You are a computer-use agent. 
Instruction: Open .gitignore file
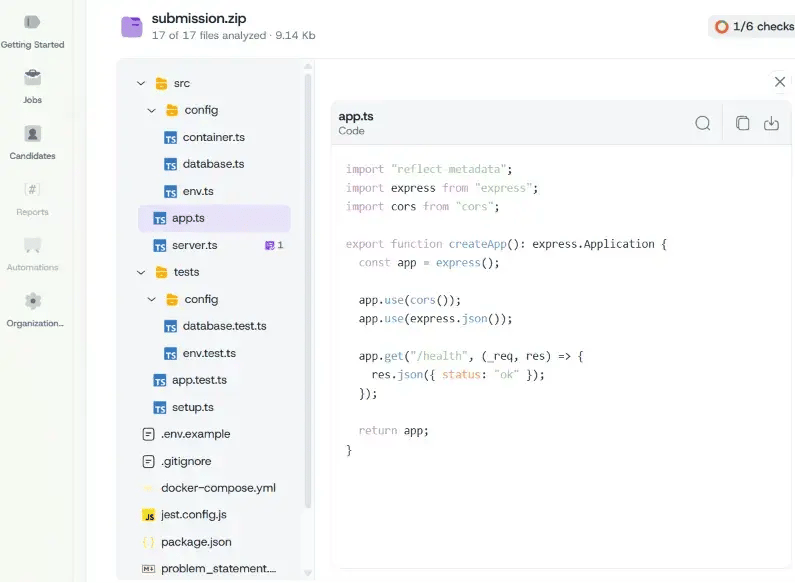186,461
